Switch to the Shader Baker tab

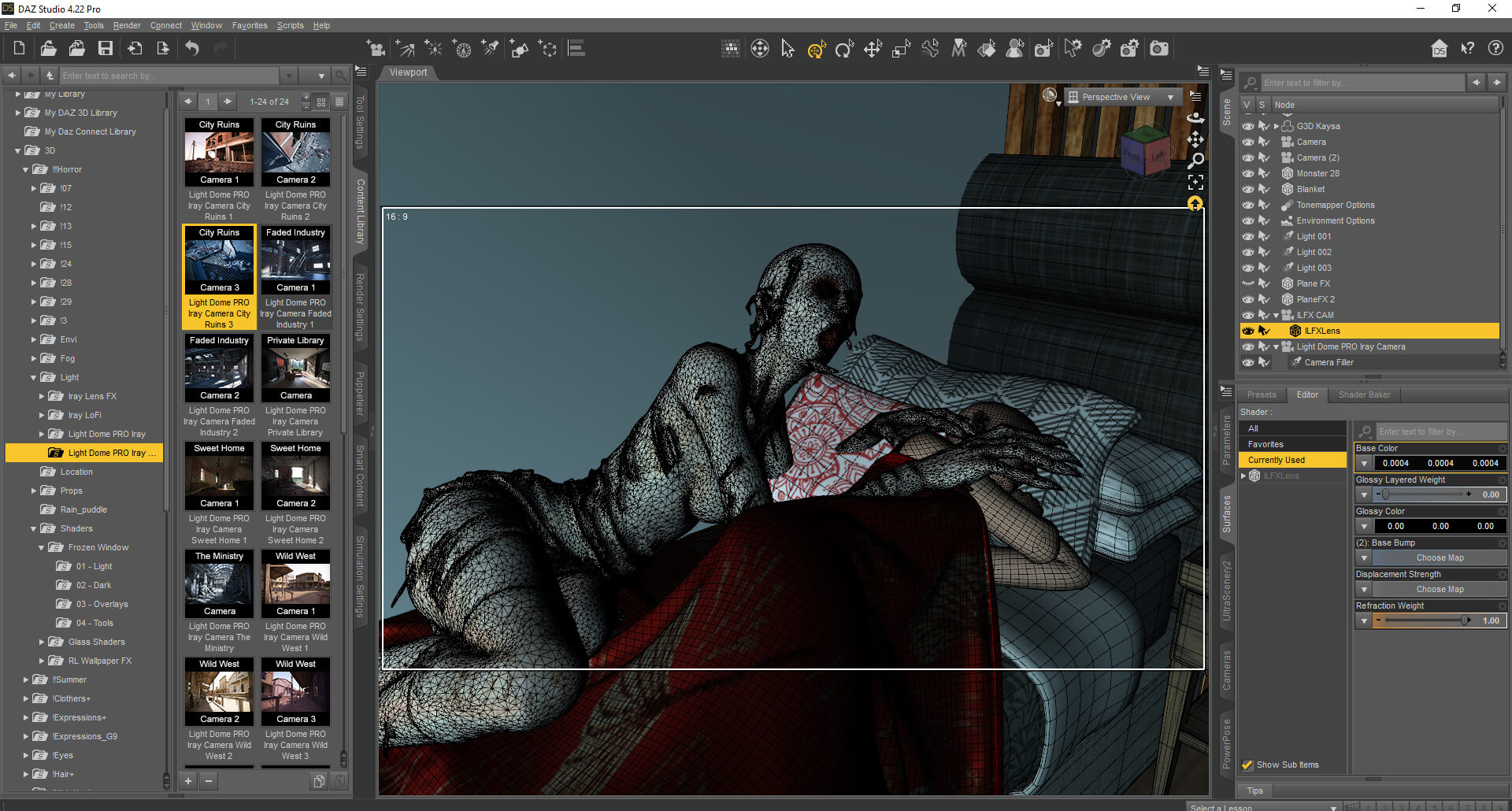point(1364,394)
